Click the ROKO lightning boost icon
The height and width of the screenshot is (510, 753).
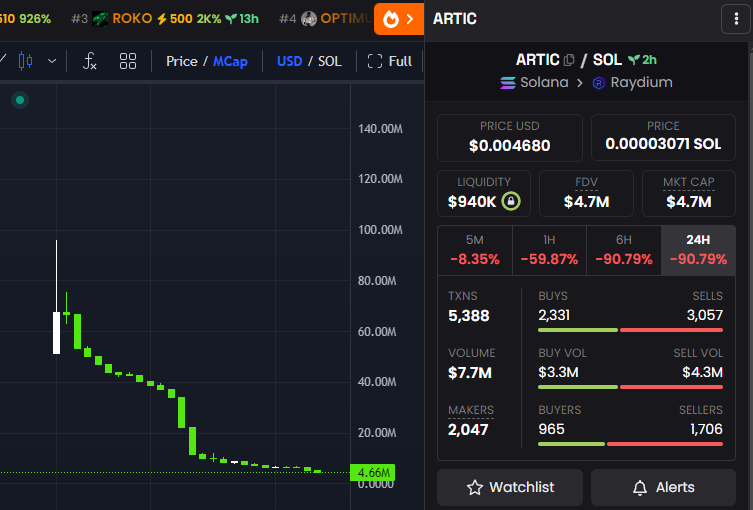tap(162, 19)
